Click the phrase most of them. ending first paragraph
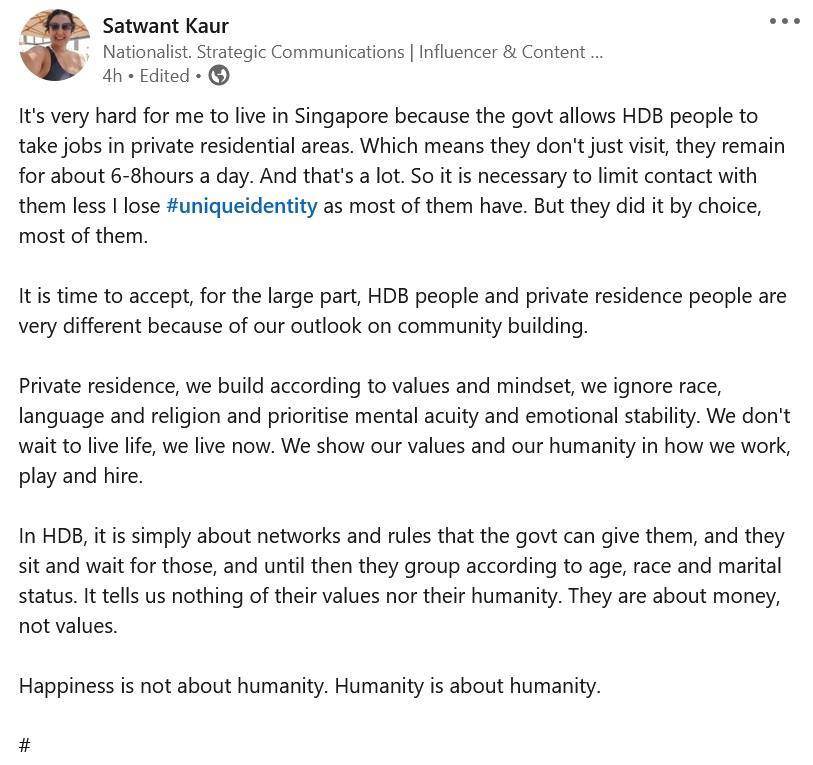The height and width of the screenshot is (765, 813). pyautogui.click(x=83, y=236)
